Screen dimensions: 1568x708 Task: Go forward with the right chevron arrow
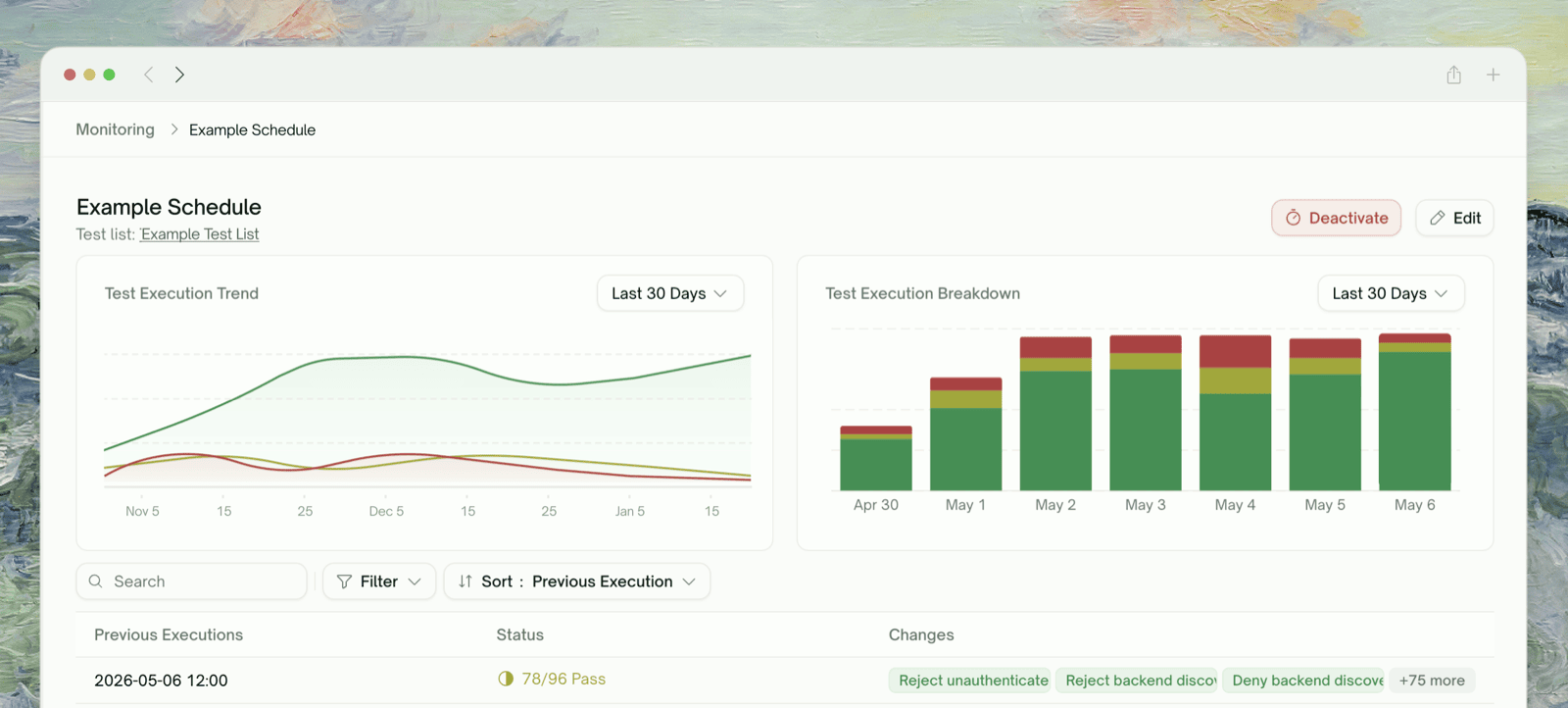(179, 75)
